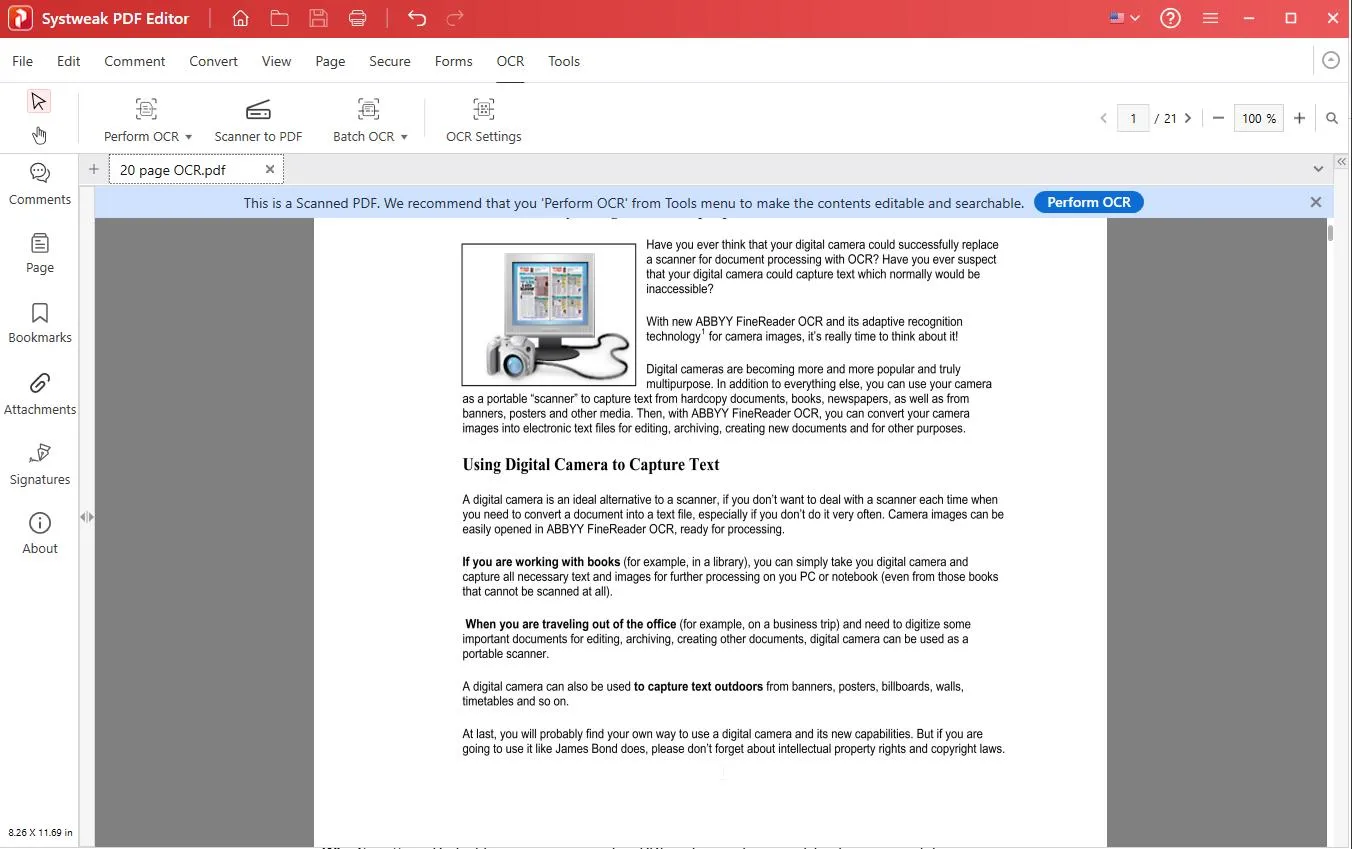
Task: Click the '/ 21' total page count
Action: coord(1165,118)
